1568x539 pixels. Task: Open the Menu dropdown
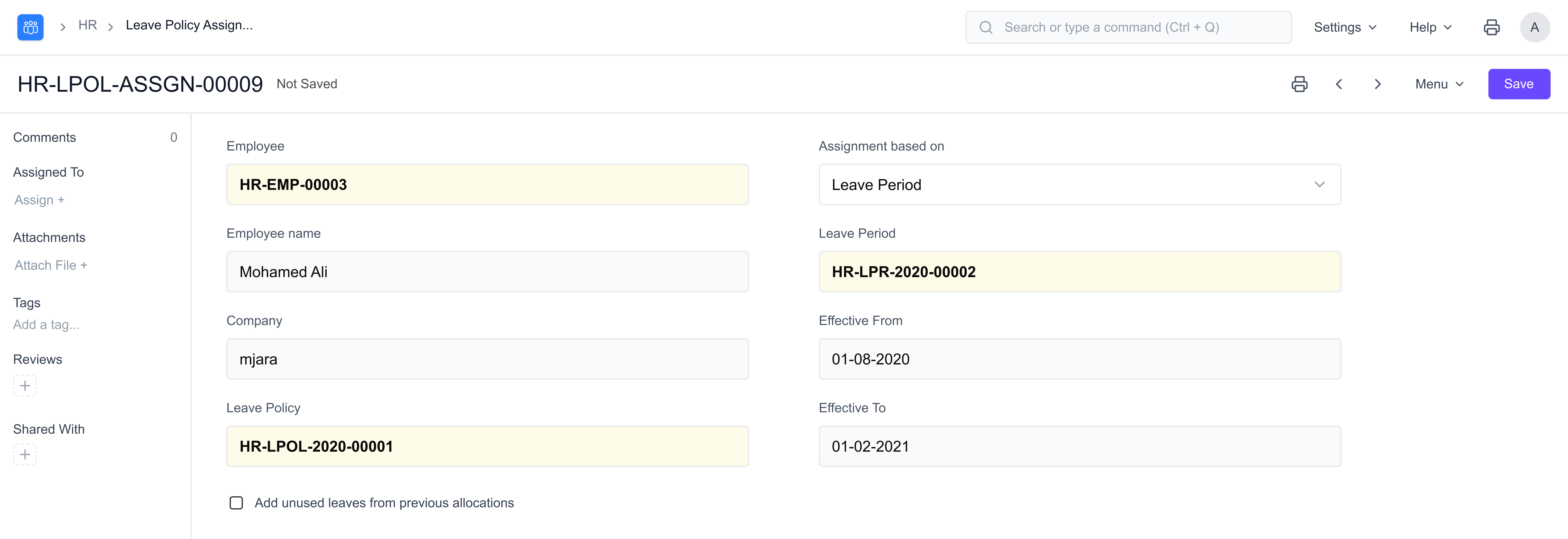tap(1437, 84)
